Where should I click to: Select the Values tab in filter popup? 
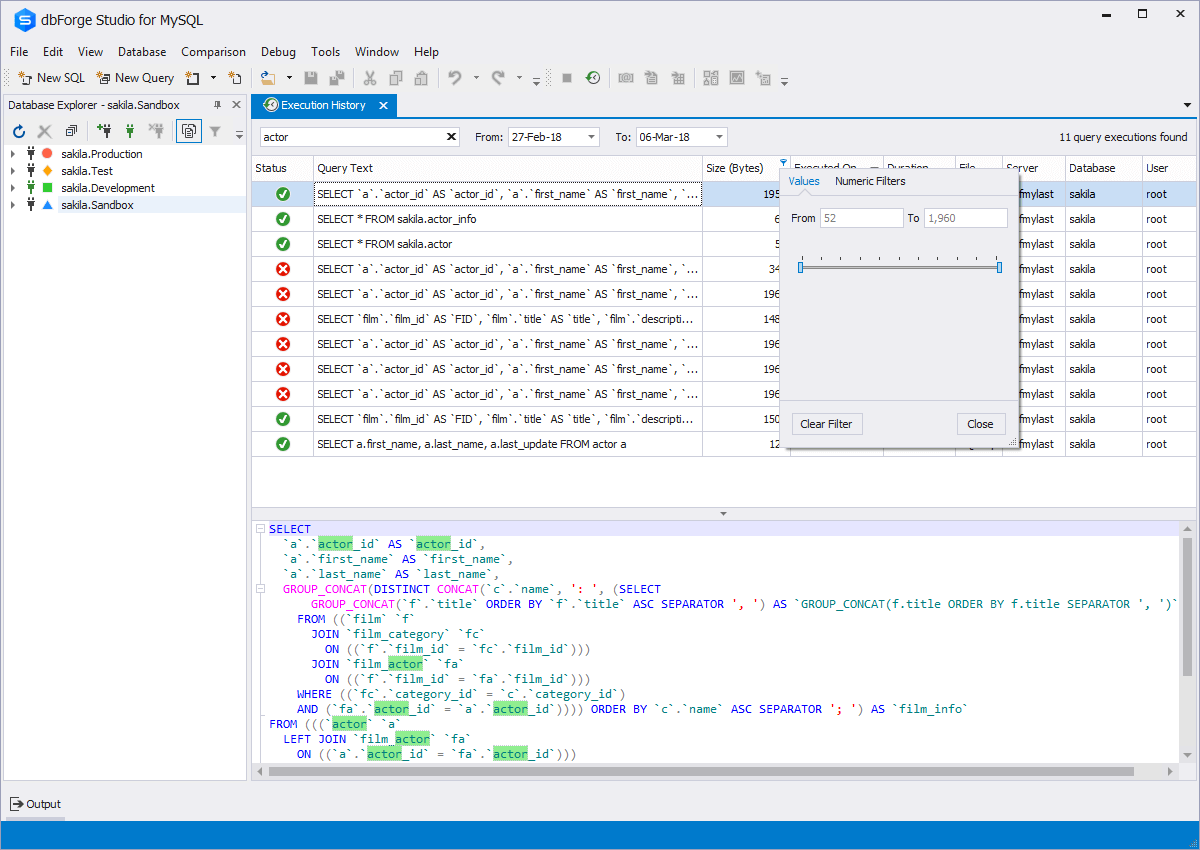[805, 182]
